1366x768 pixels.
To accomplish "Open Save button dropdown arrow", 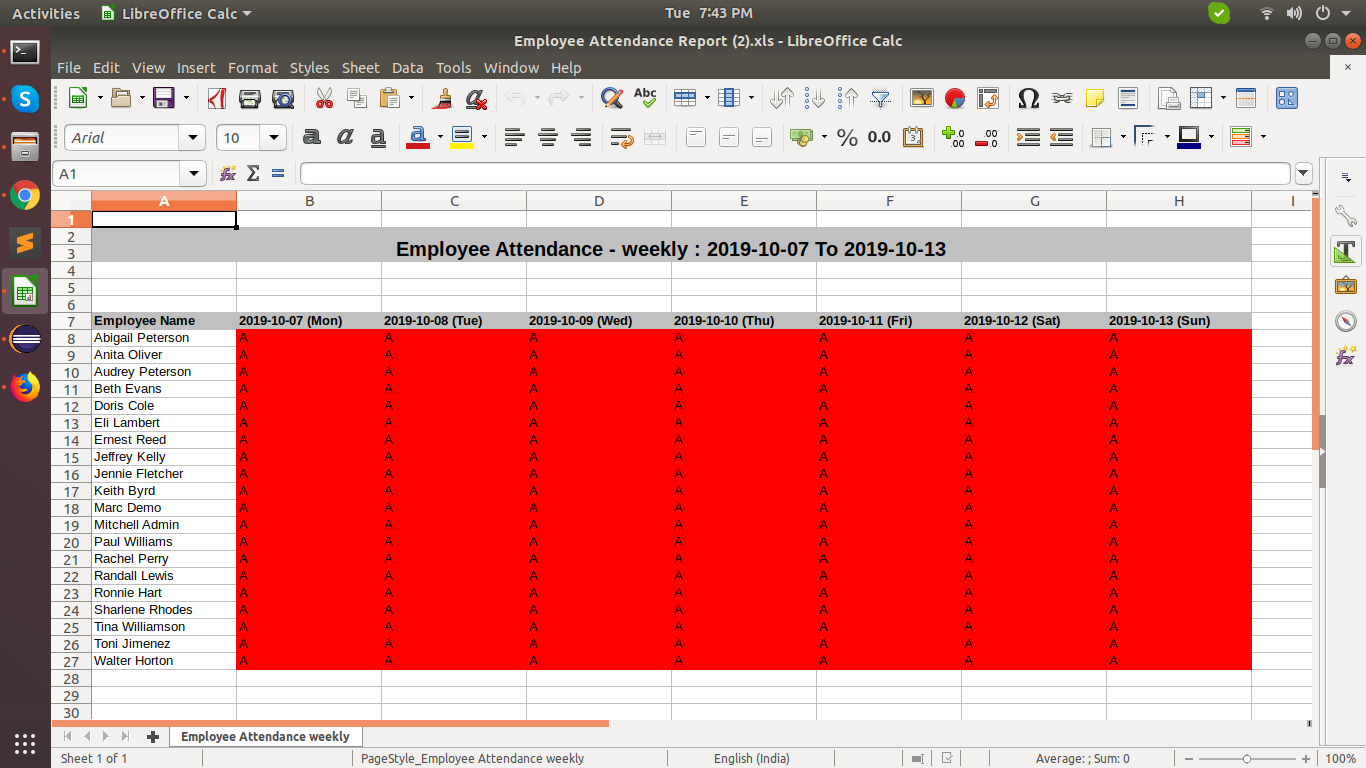I will [186, 98].
